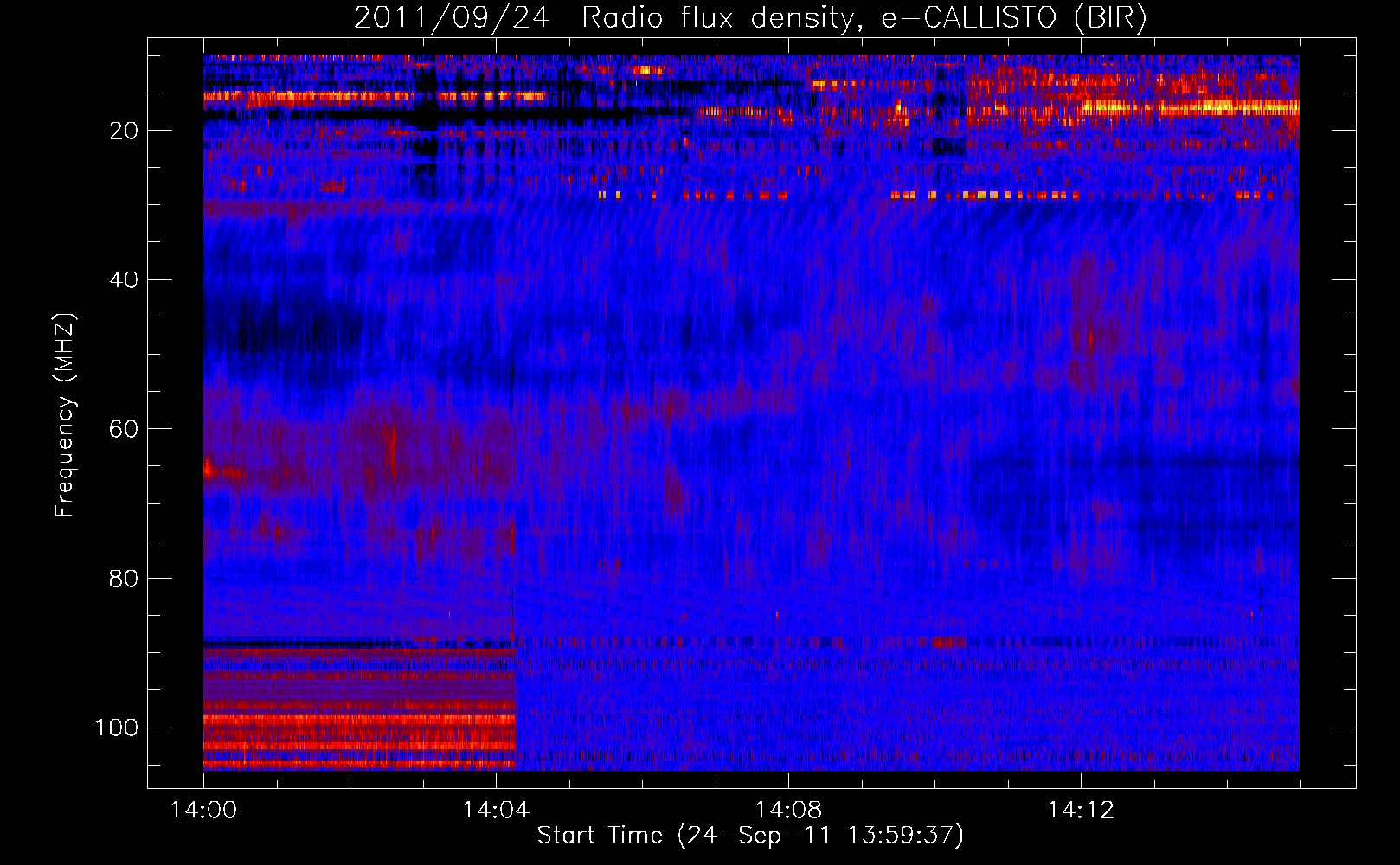Click the 60 MHz frequency tick label

[x=124, y=429]
